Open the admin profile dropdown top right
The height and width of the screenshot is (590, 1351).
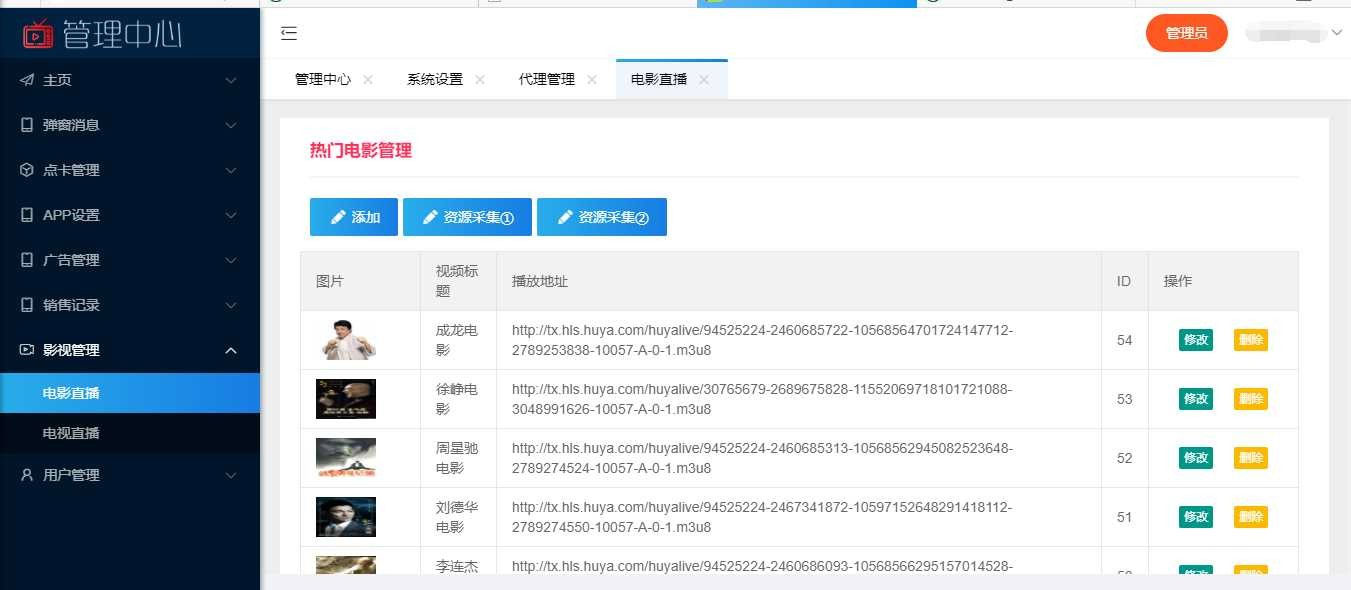tap(1294, 33)
